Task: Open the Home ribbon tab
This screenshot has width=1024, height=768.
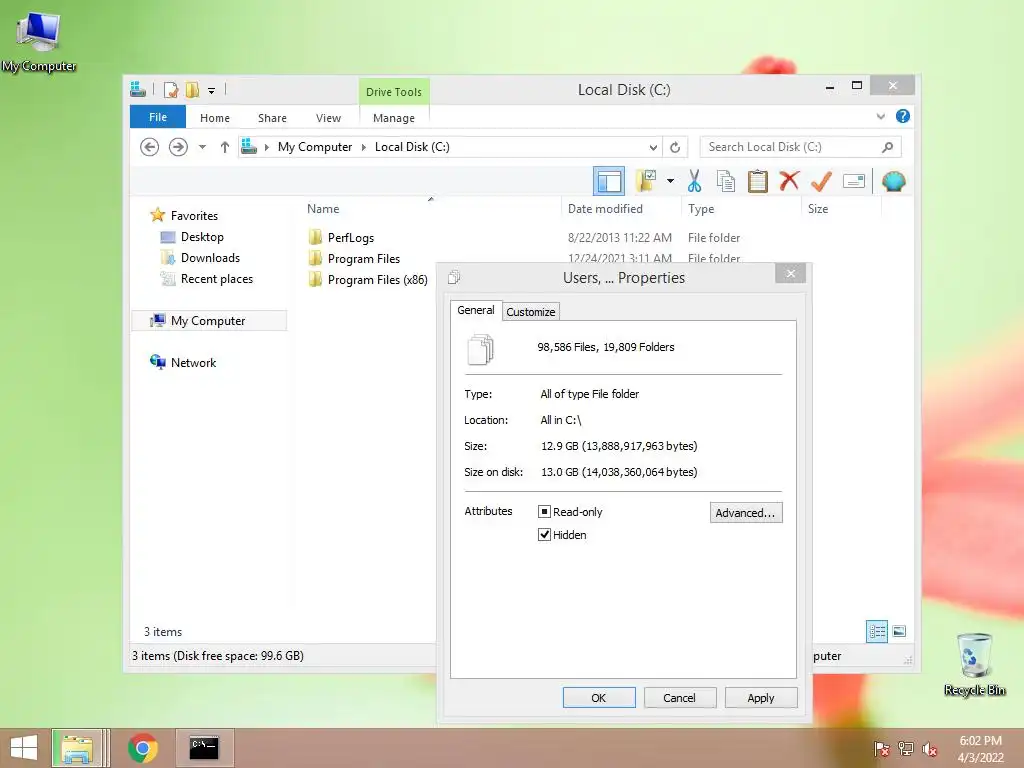Action: coord(215,118)
